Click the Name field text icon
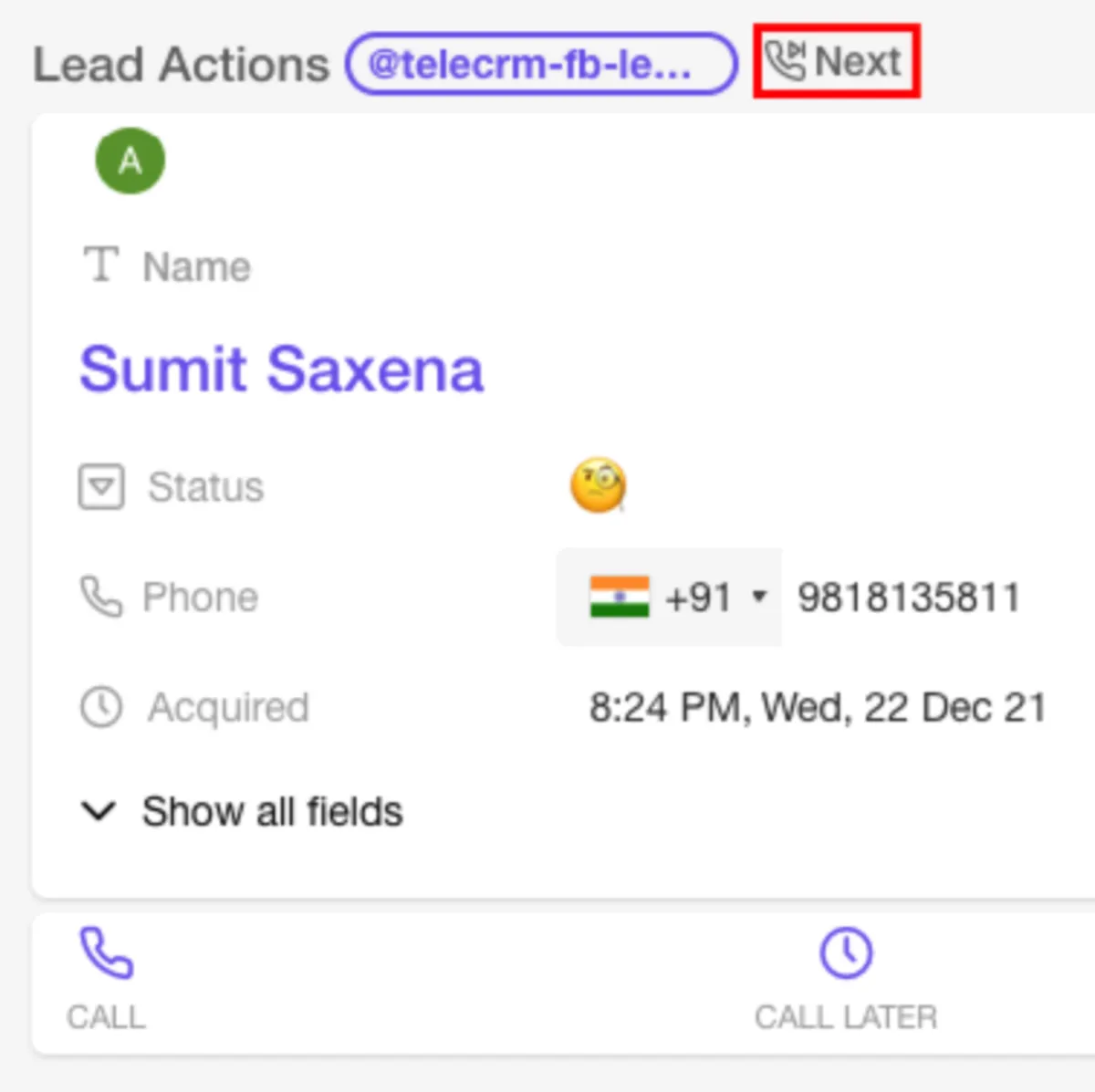Viewport: 1095px width, 1092px height. [100, 265]
